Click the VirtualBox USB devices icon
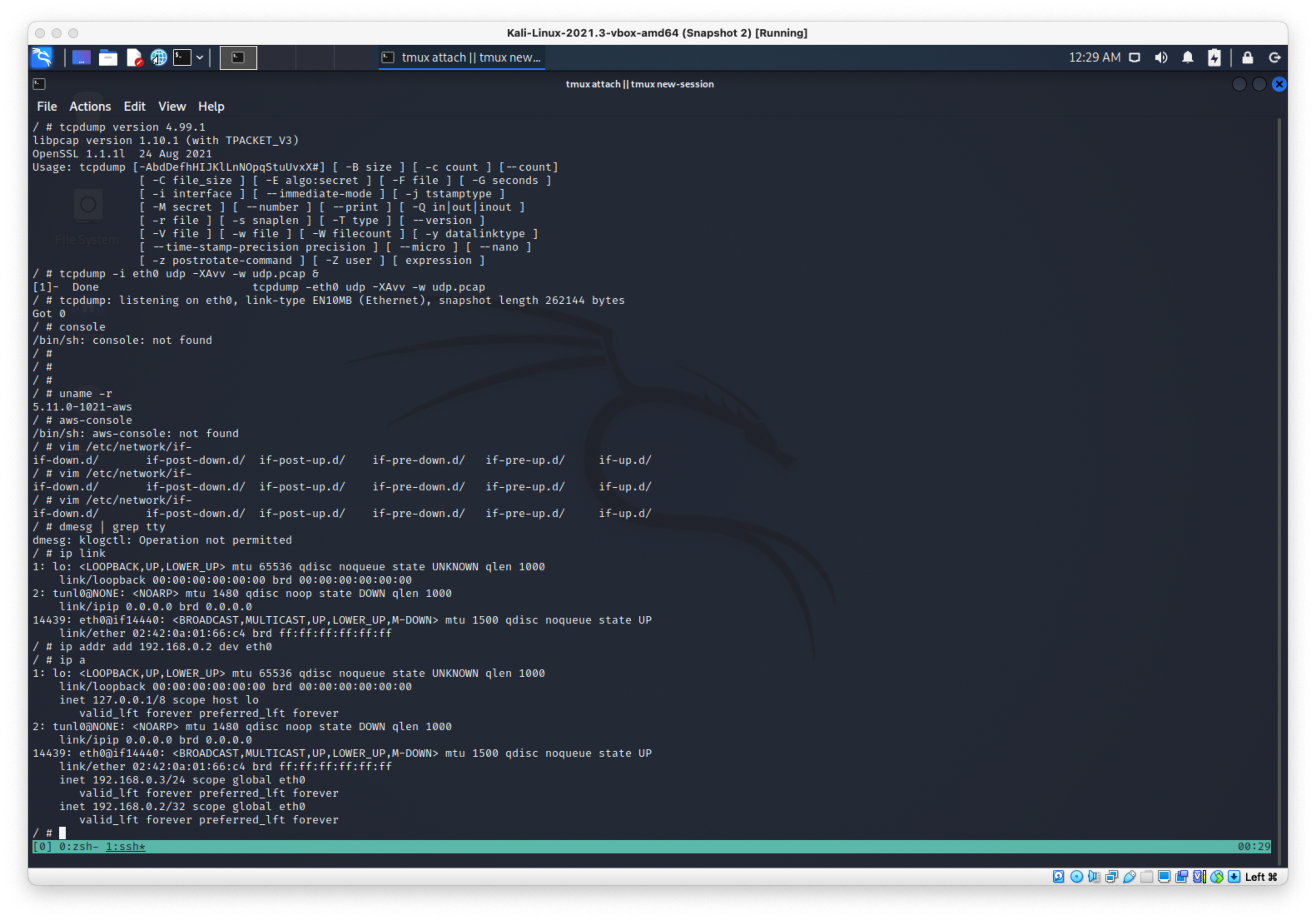This screenshot has width=1316, height=920. (1129, 877)
